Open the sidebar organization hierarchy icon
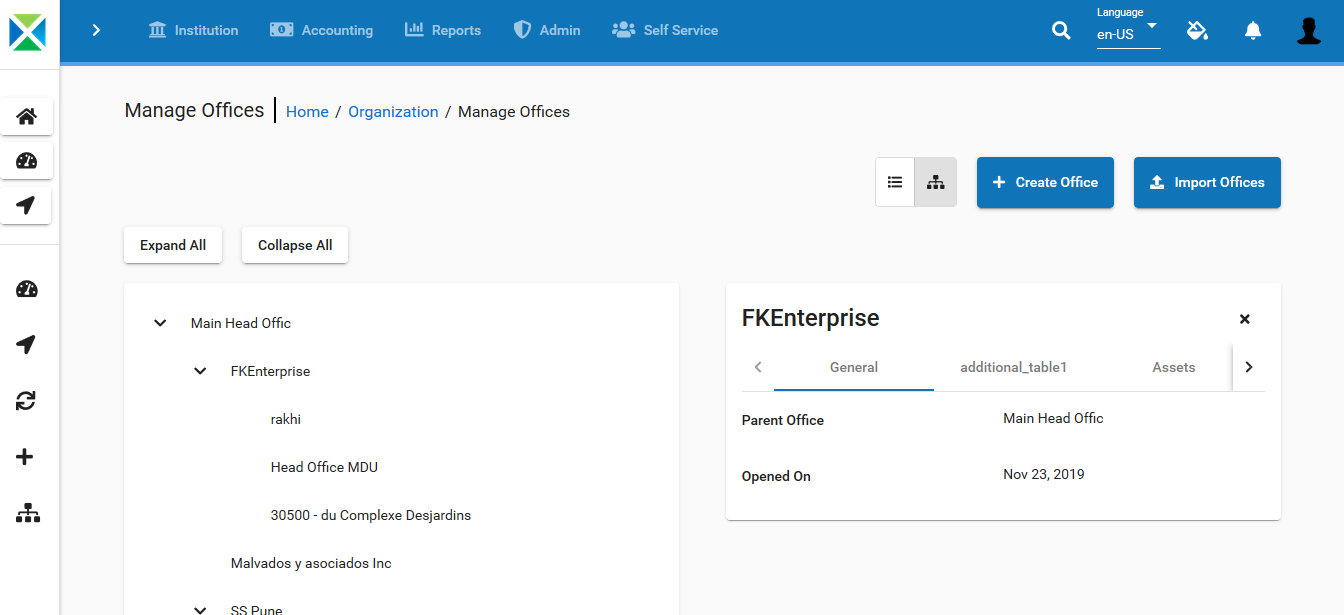This screenshot has width=1344, height=615. point(28,513)
